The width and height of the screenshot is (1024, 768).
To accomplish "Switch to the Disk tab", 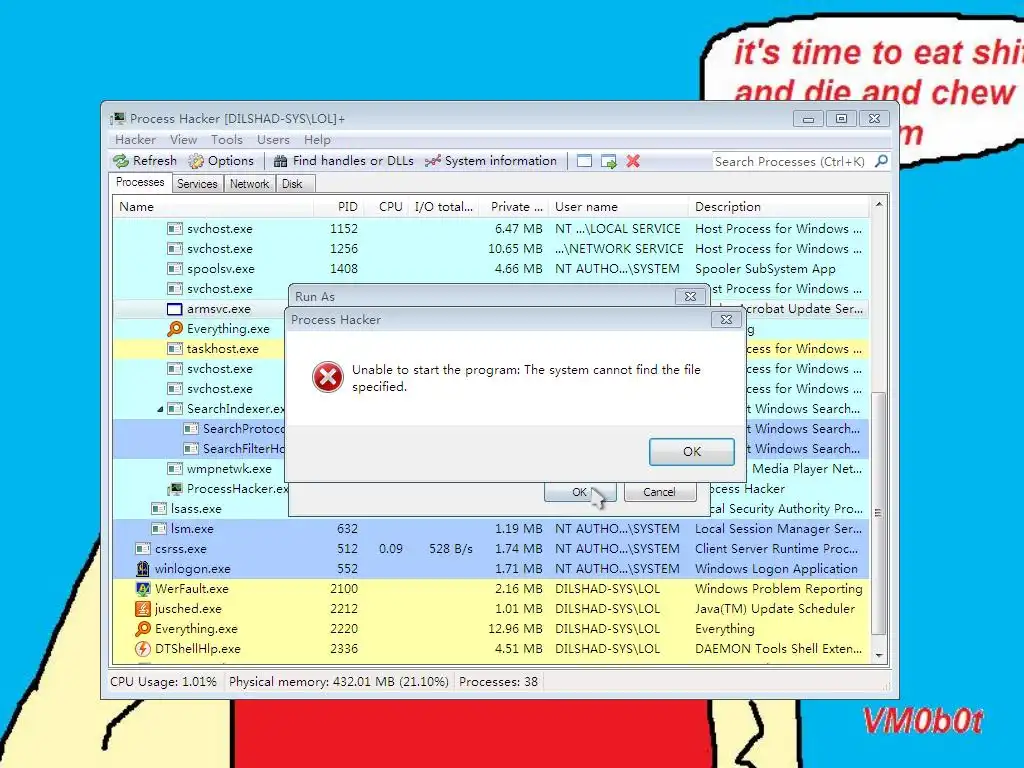I will tap(293, 184).
